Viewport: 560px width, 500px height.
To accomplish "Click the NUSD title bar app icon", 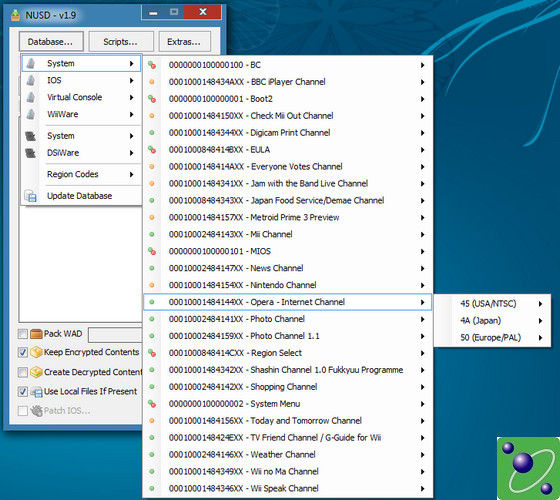I will click(x=15, y=15).
